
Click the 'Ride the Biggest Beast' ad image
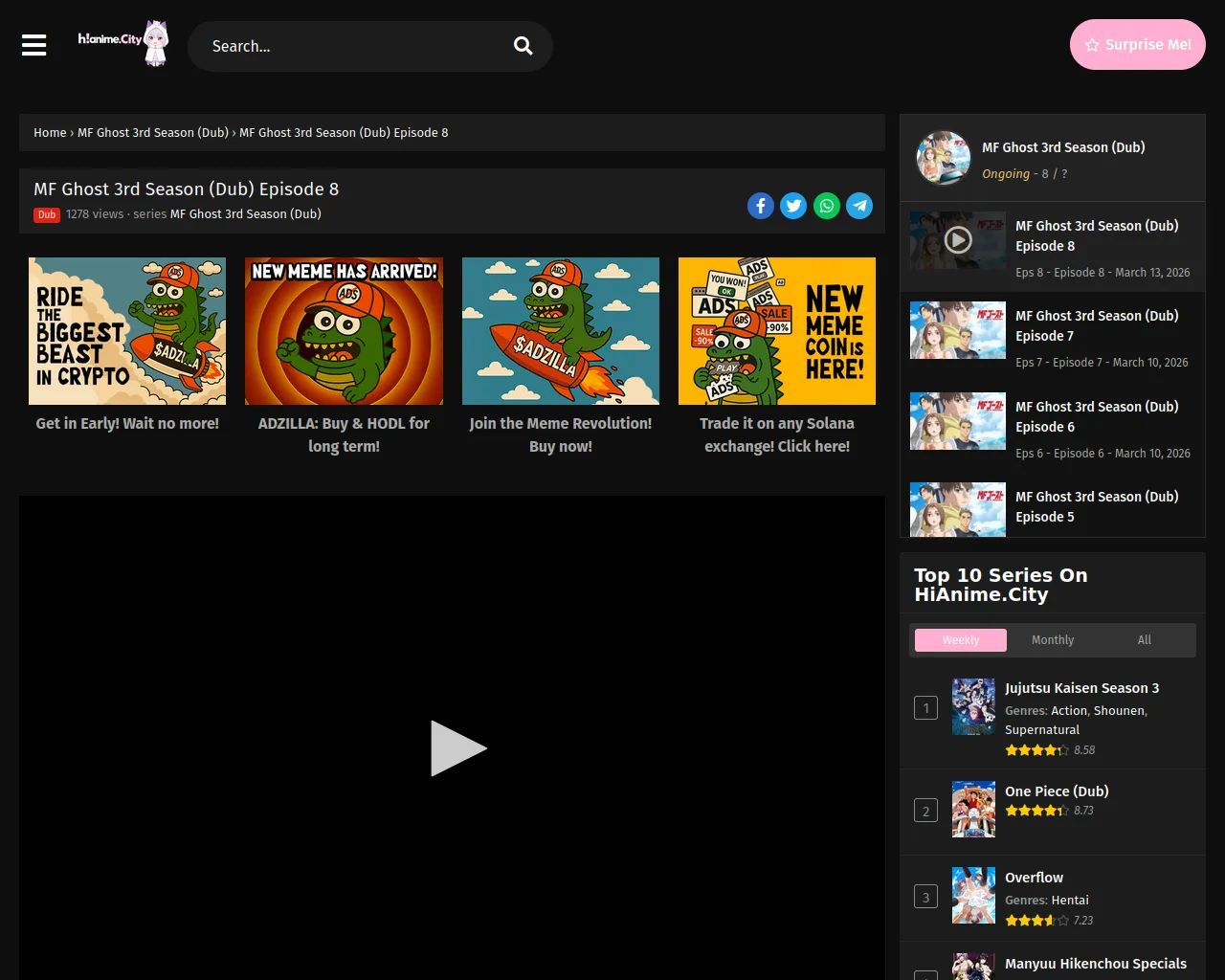(x=127, y=331)
